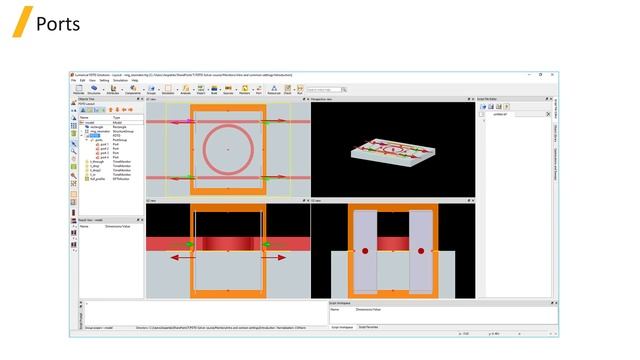The image size is (640, 360).
Task: Click the Import toolbar icon
Action: 201,89
